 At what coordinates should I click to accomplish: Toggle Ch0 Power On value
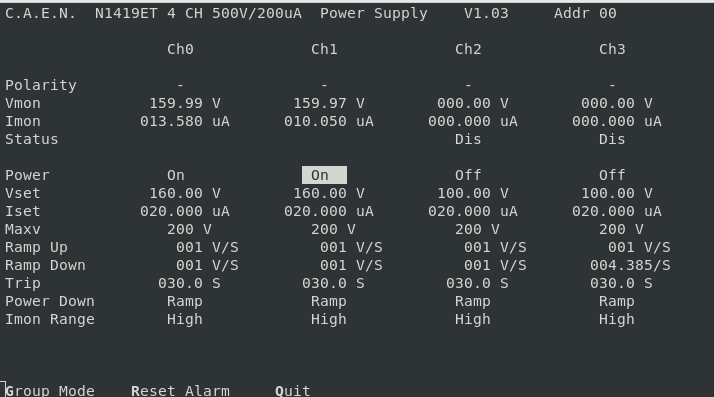click(176, 175)
